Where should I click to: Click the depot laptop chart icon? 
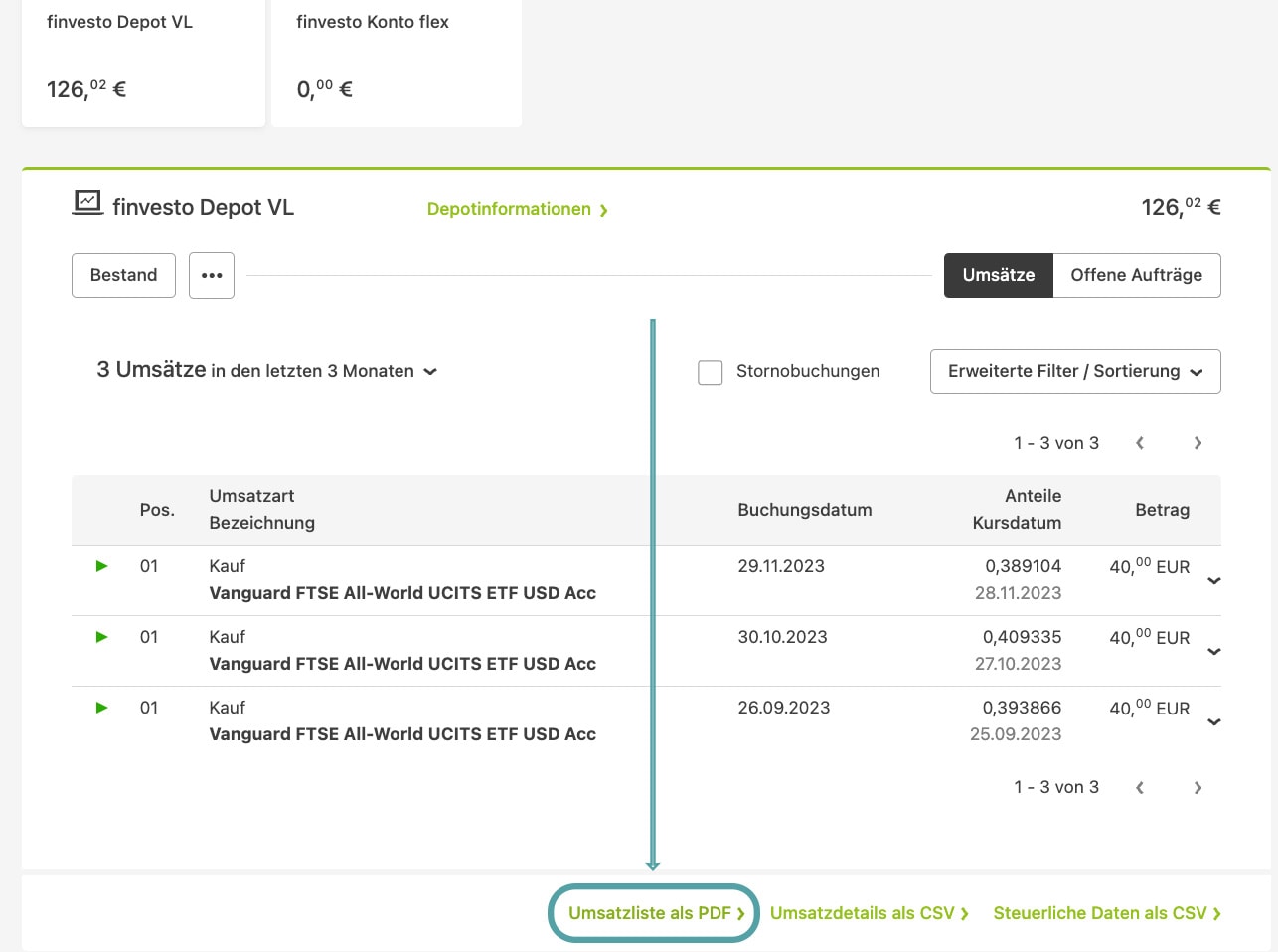pyautogui.click(x=87, y=203)
